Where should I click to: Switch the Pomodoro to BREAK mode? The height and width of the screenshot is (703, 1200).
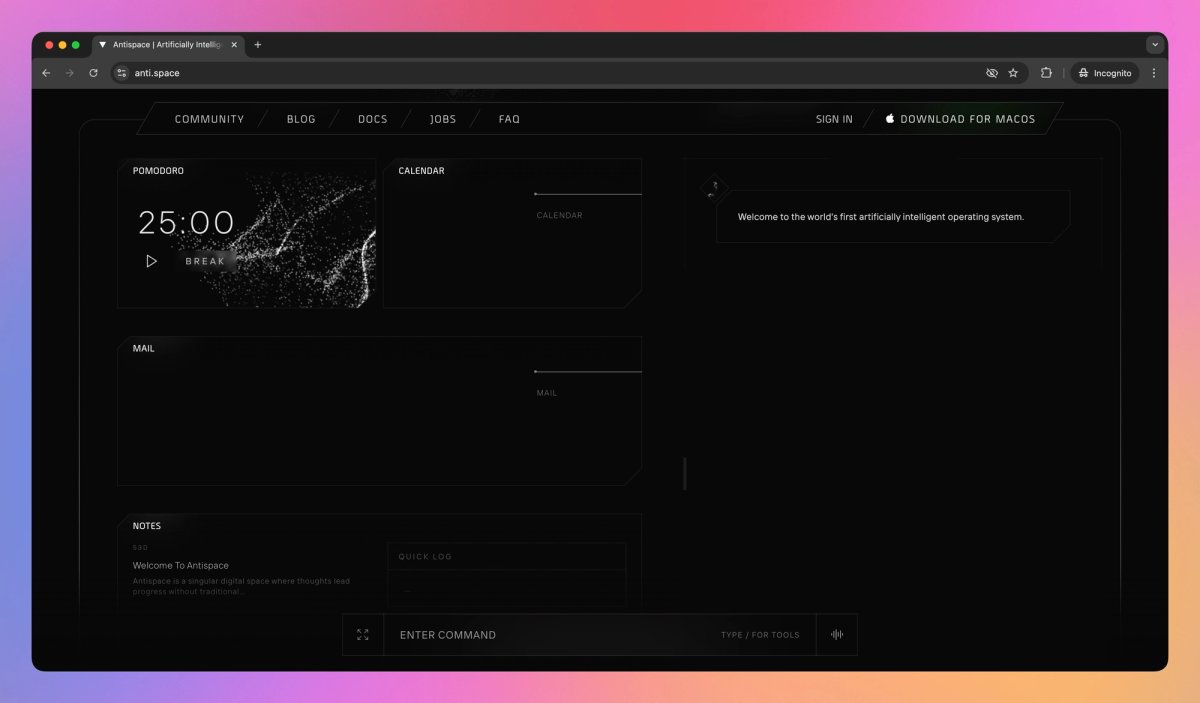205,260
